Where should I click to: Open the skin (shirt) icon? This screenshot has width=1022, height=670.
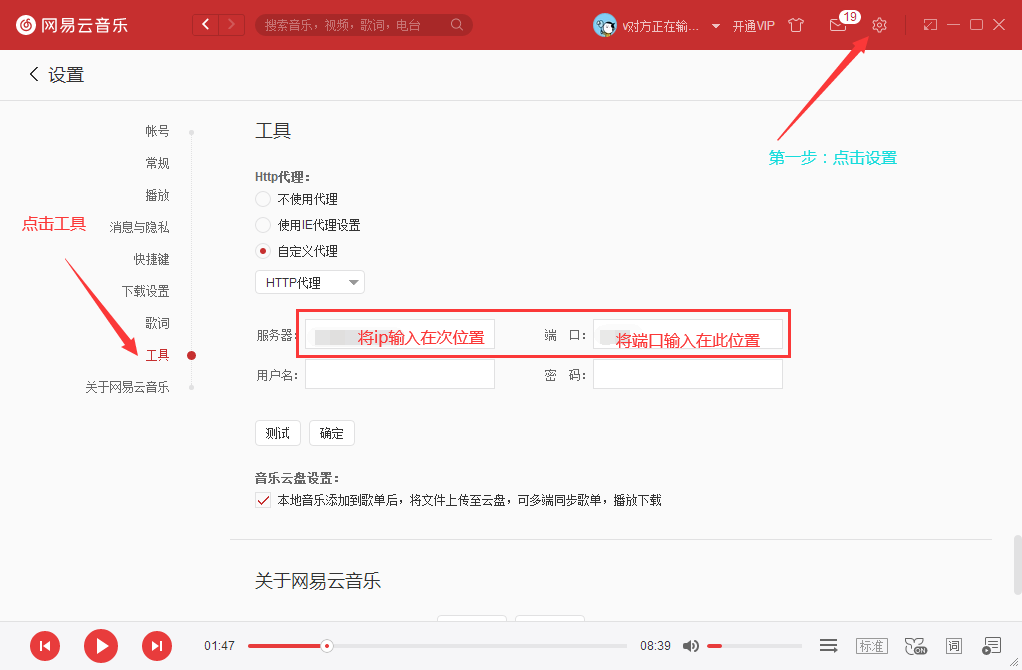click(796, 25)
